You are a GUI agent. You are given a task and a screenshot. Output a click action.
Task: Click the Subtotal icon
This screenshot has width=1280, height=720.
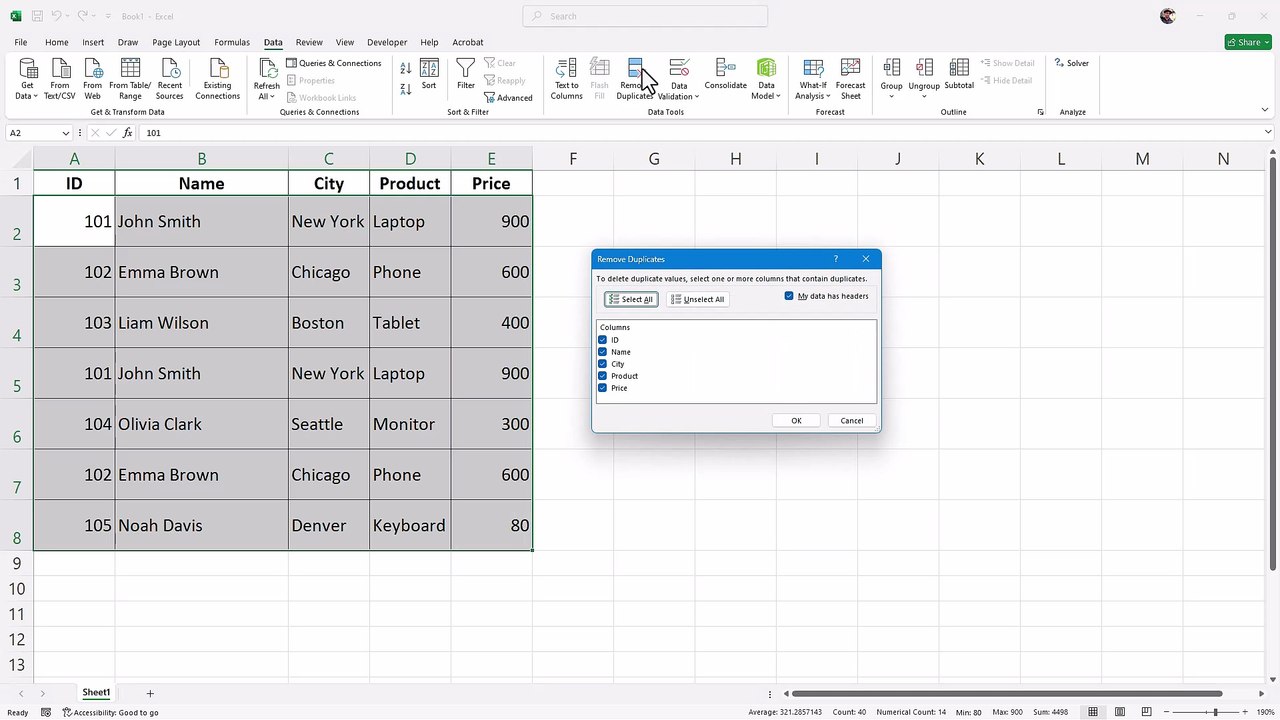(x=959, y=75)
